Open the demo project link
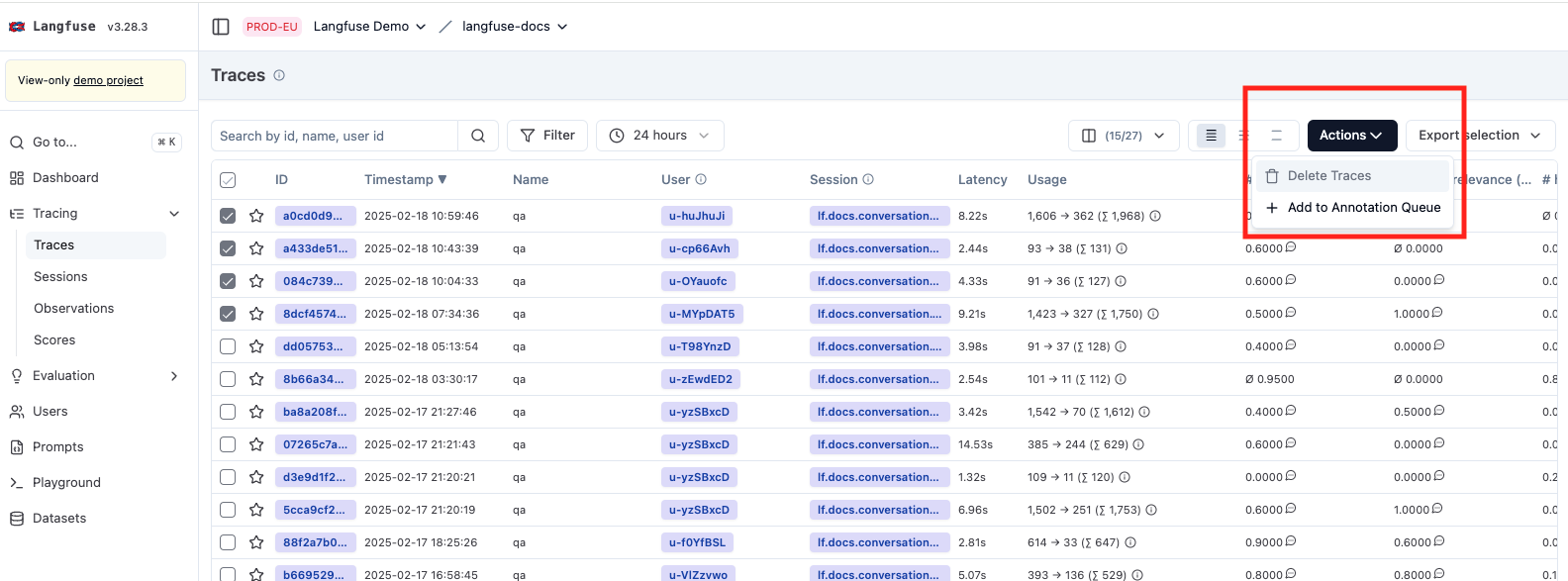The height and width of the screenshot is (581, 1568). point(108,81)
